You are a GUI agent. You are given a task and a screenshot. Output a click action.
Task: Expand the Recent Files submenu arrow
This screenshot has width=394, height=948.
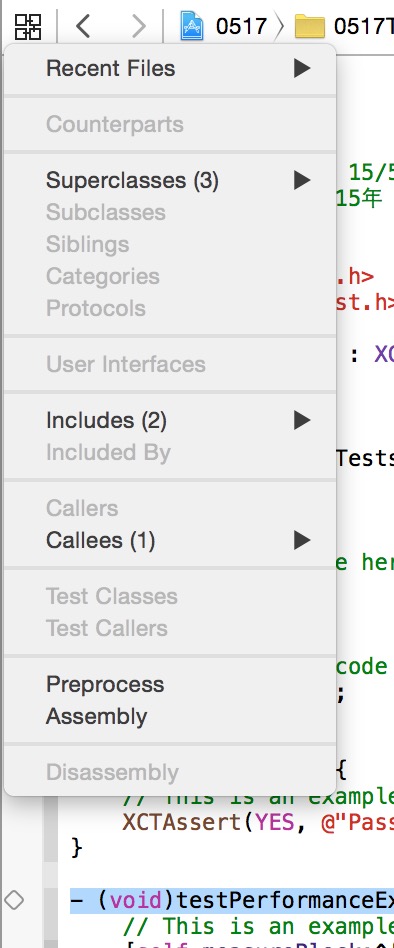302,68
